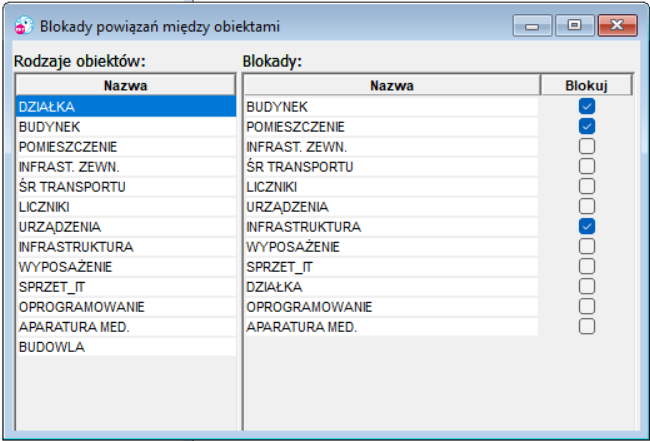Check Blokuj for WYPOSAŻENIE
Screen dimensions: 650x441
coord(587,246)
